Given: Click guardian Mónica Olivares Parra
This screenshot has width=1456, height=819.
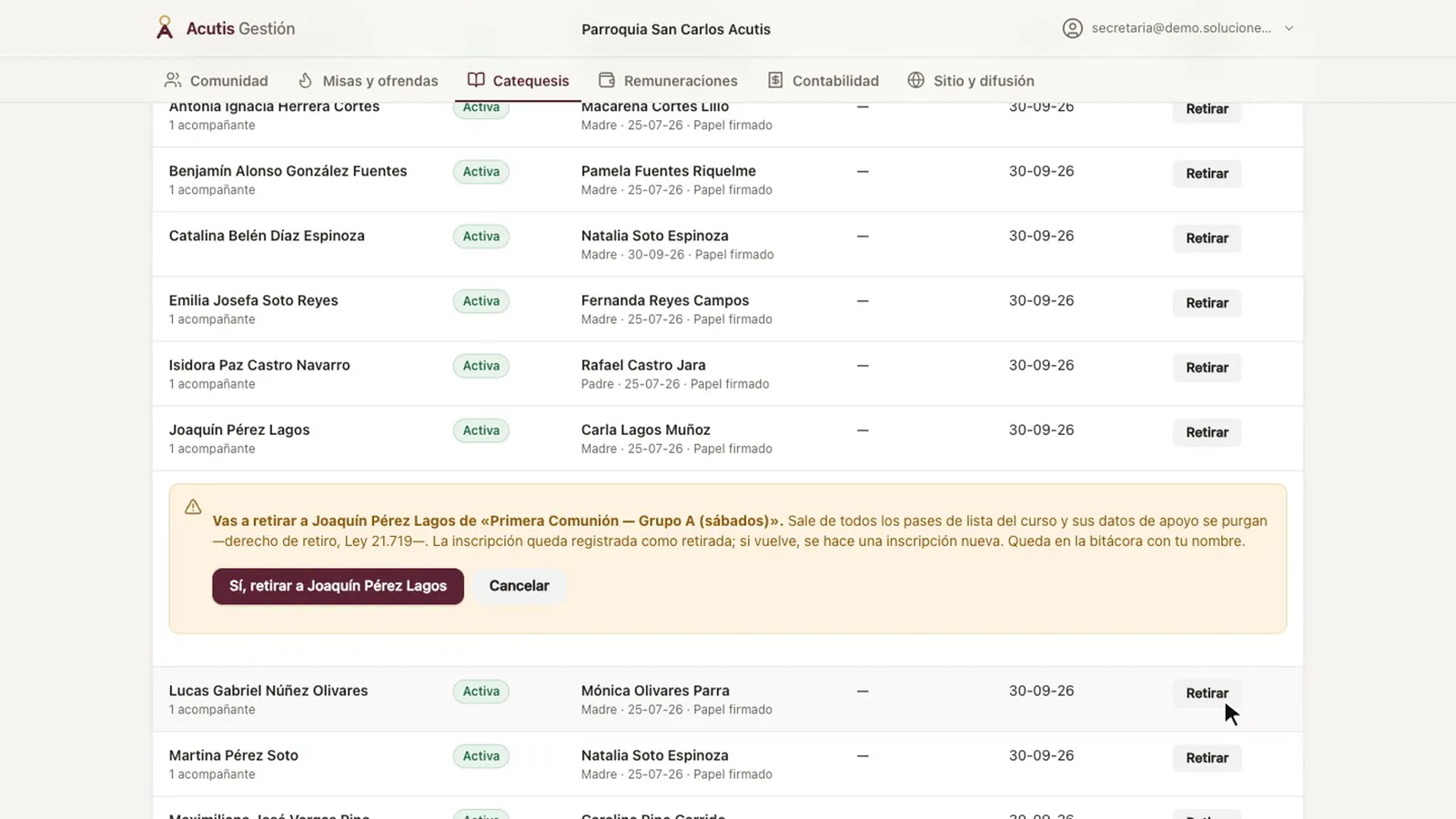Looking at the screenshot, I should pos(655,691).
